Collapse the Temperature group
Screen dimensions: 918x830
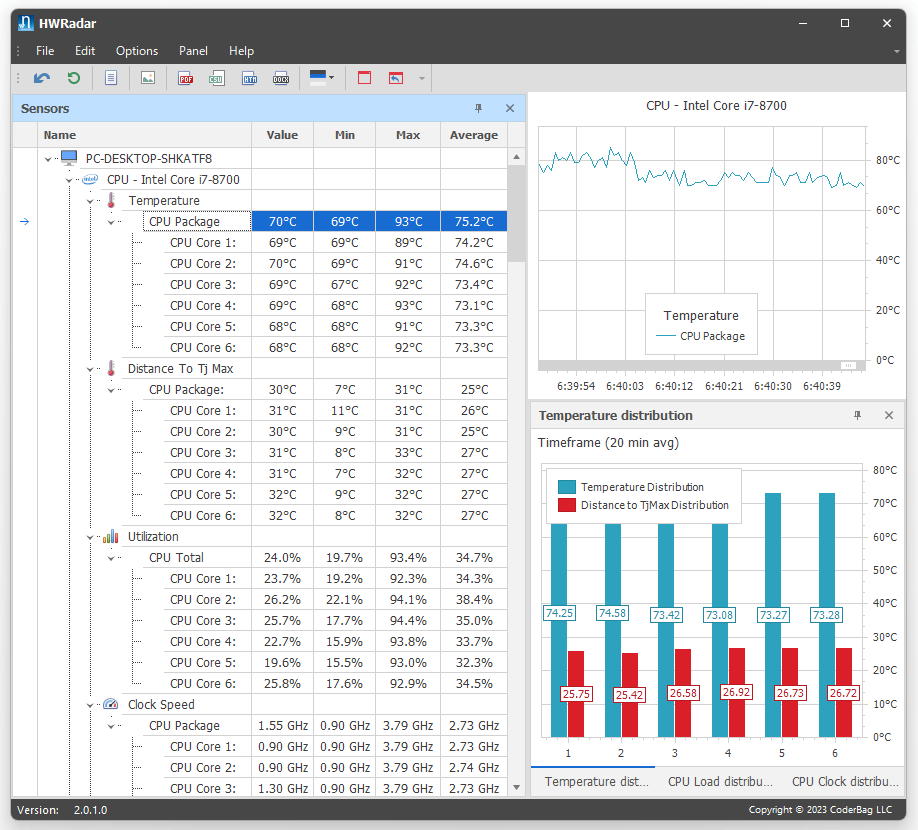tap(90, 201)
